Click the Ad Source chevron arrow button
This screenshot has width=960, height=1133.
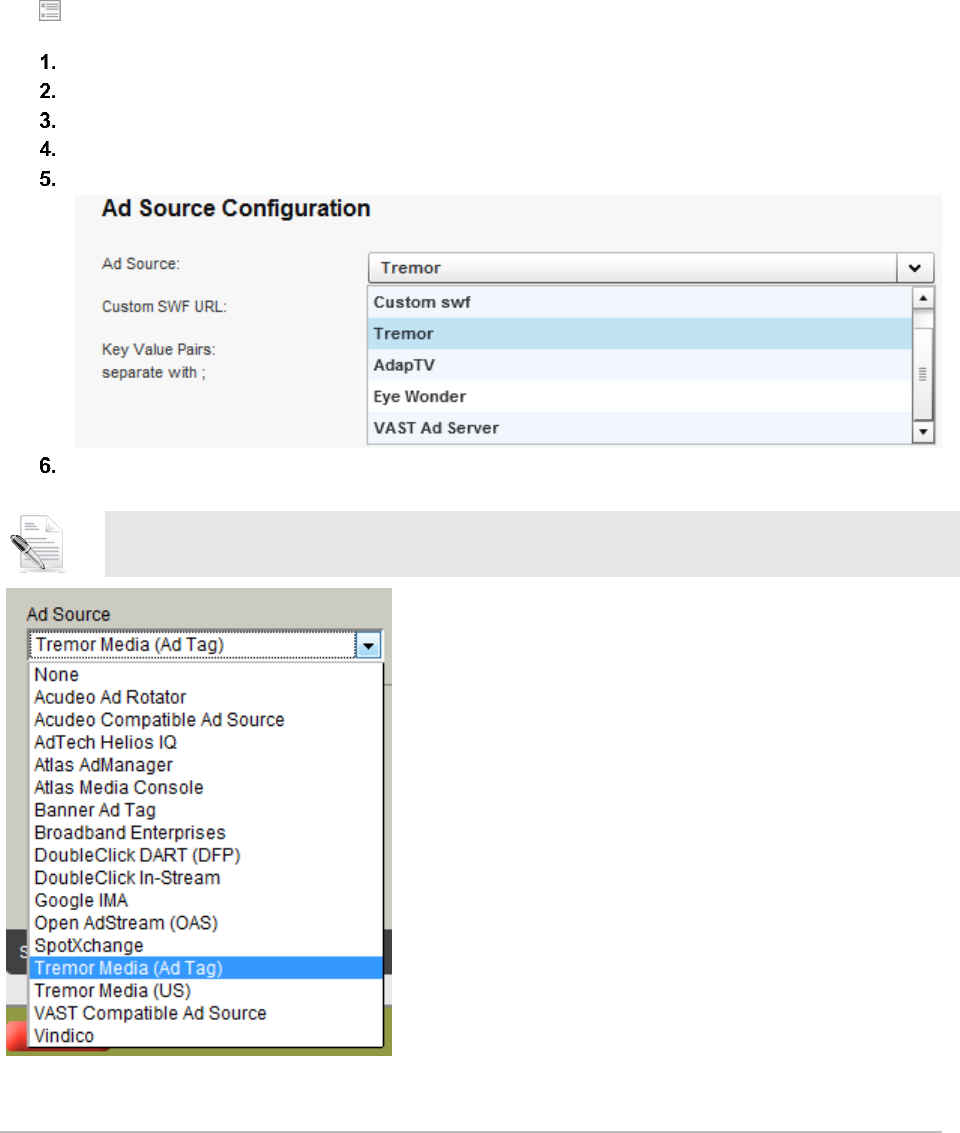click(914, 268)
